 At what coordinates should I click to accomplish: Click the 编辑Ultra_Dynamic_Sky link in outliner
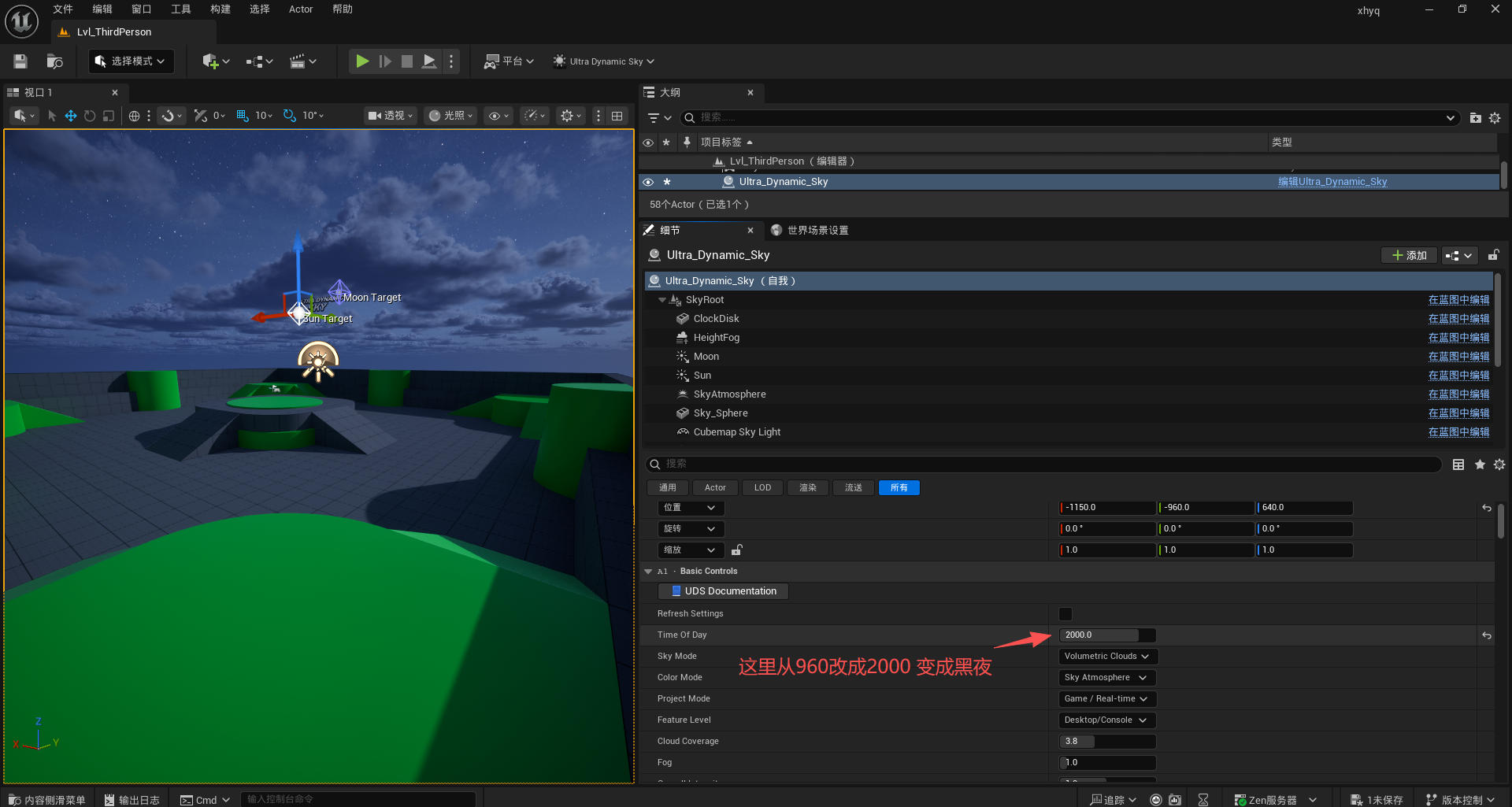[x=1332, y=182]
